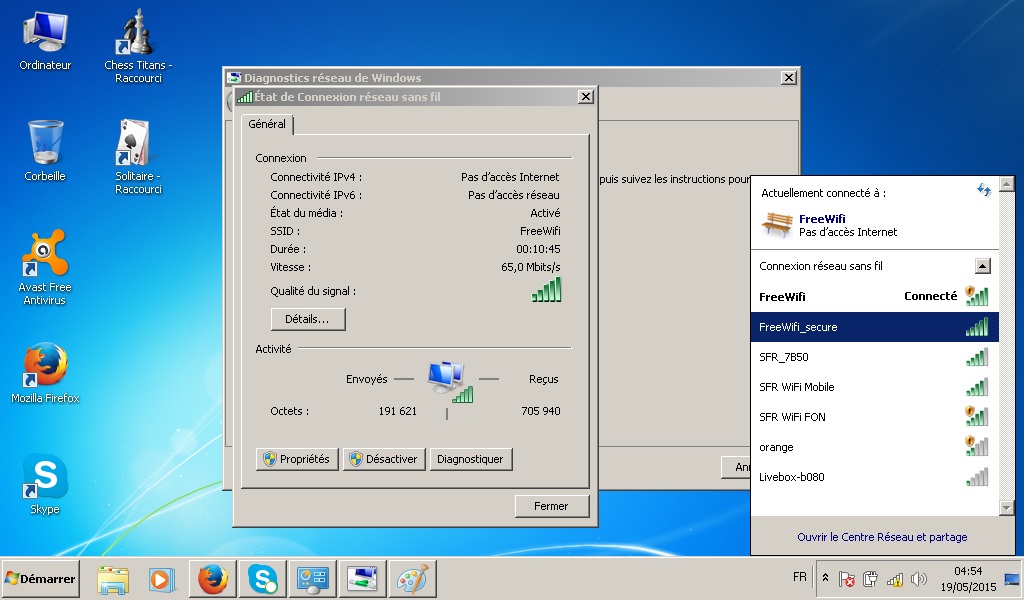Click the signal quality bars in status dialog

[x=547, y=290]
